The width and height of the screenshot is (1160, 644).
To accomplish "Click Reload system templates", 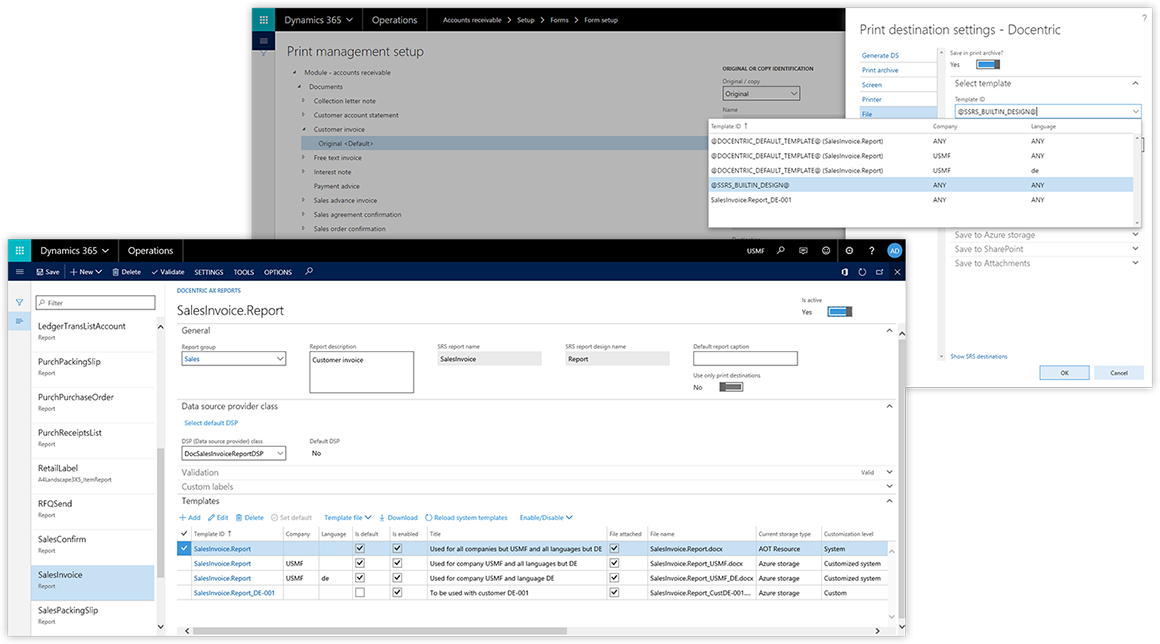I will [x=466, y=518].
